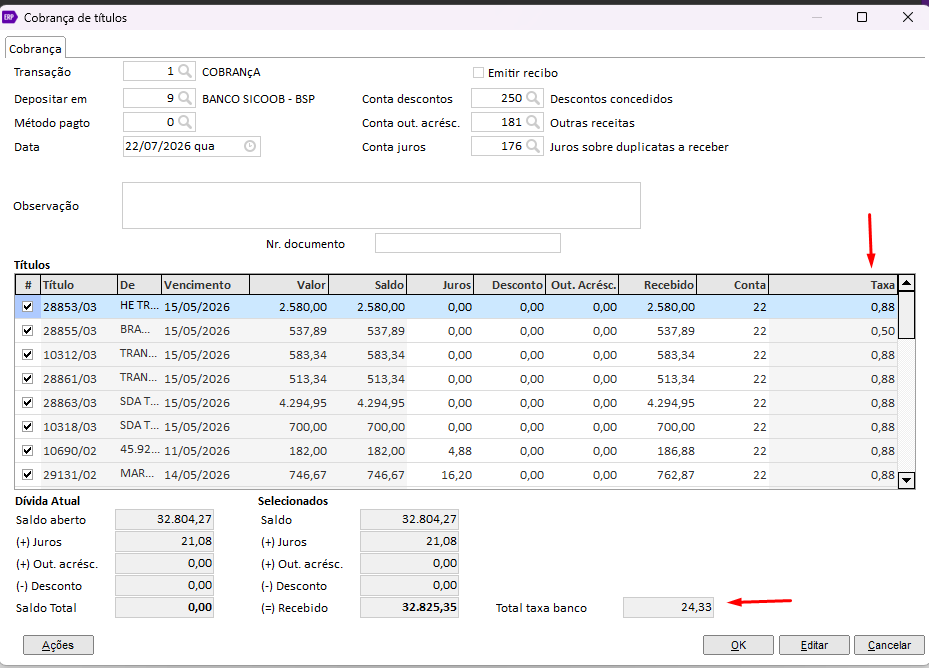Click the Método pagto search magnifier

click(x=185, y=122)
